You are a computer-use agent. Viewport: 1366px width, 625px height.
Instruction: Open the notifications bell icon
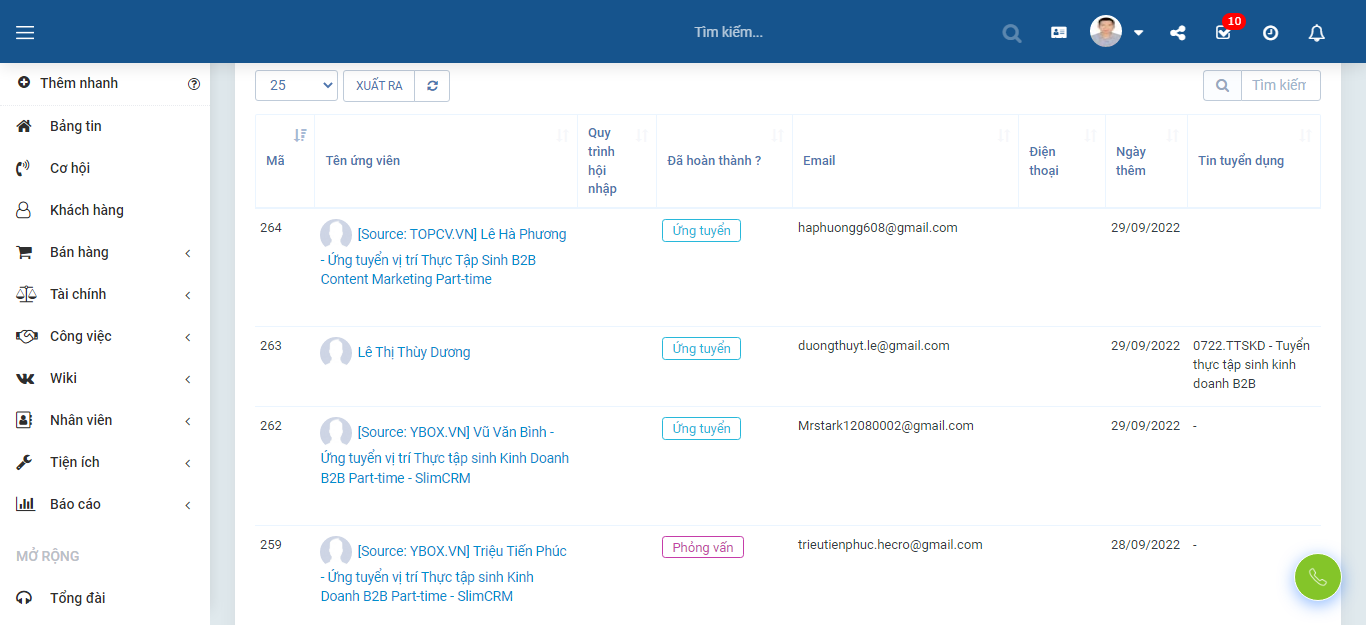tap(1317, 33)
